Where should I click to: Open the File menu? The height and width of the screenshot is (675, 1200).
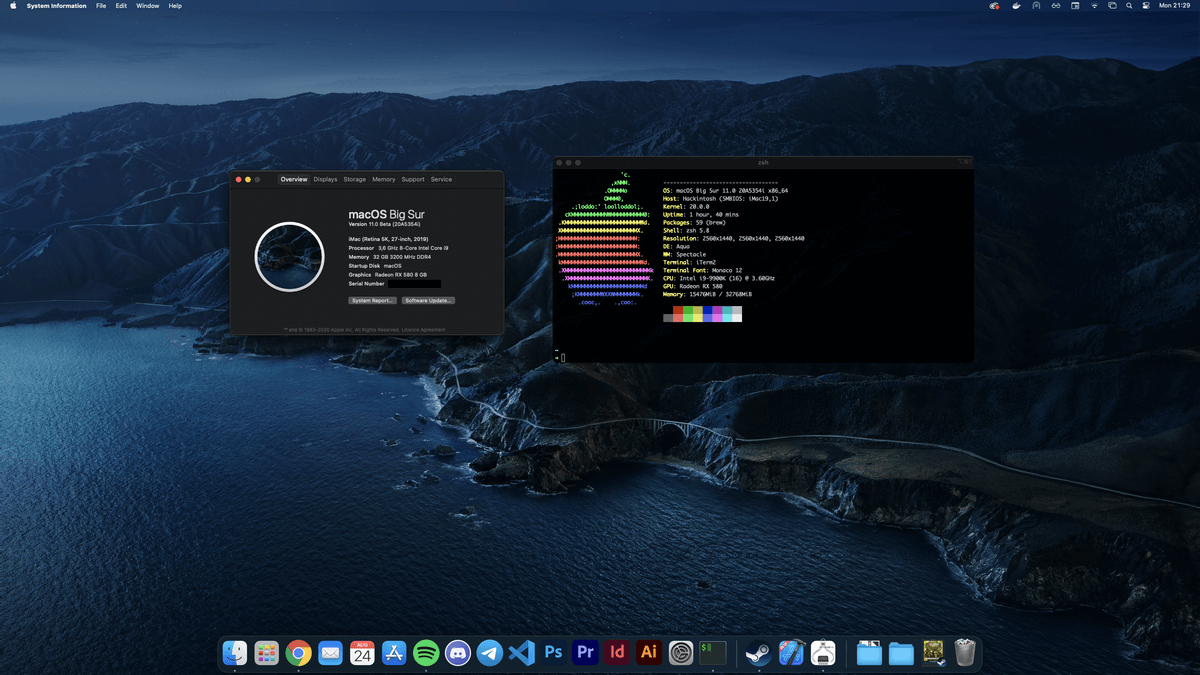(x=101, y=6)
